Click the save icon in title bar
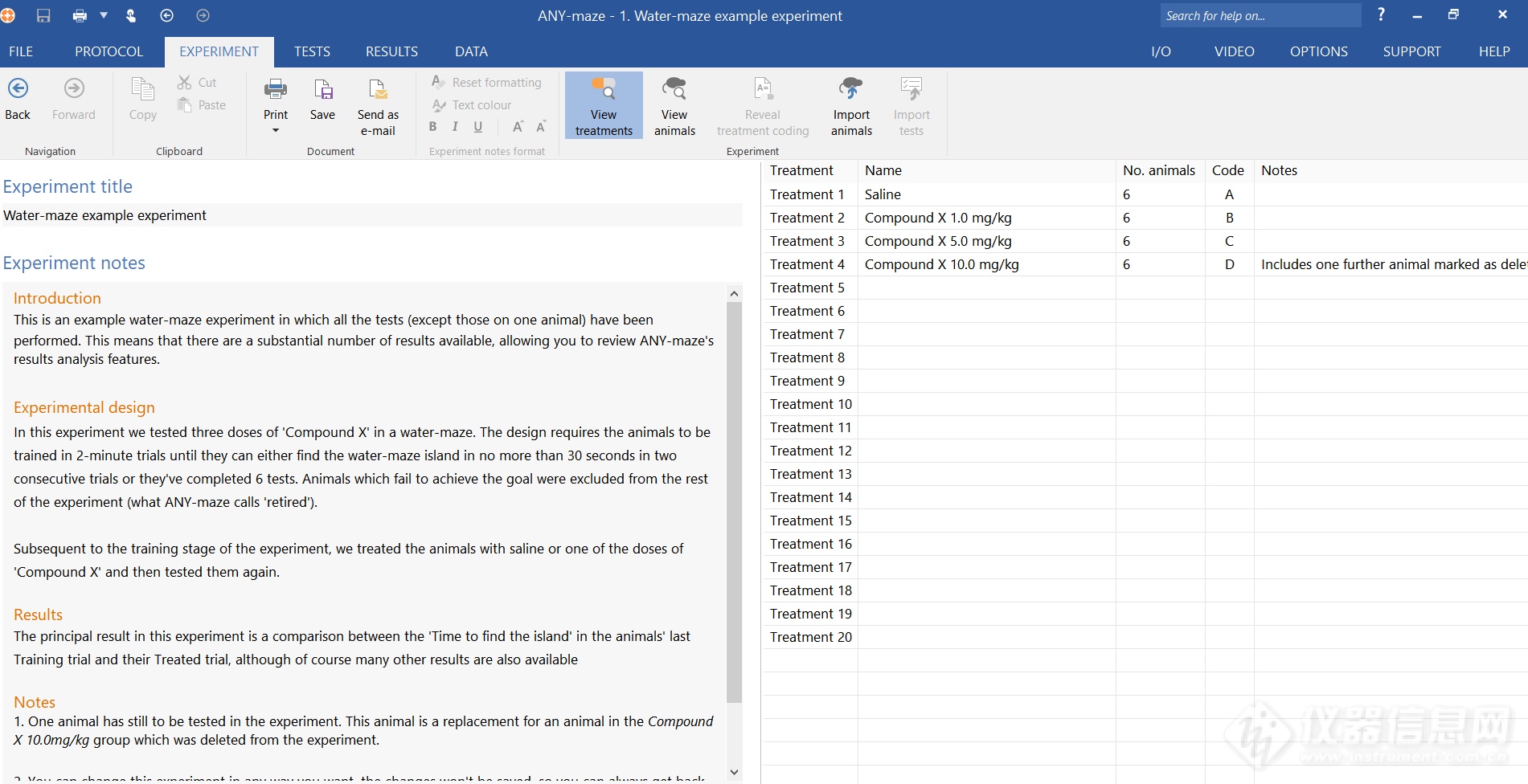The image size is (1528, 784). (43, 15)
